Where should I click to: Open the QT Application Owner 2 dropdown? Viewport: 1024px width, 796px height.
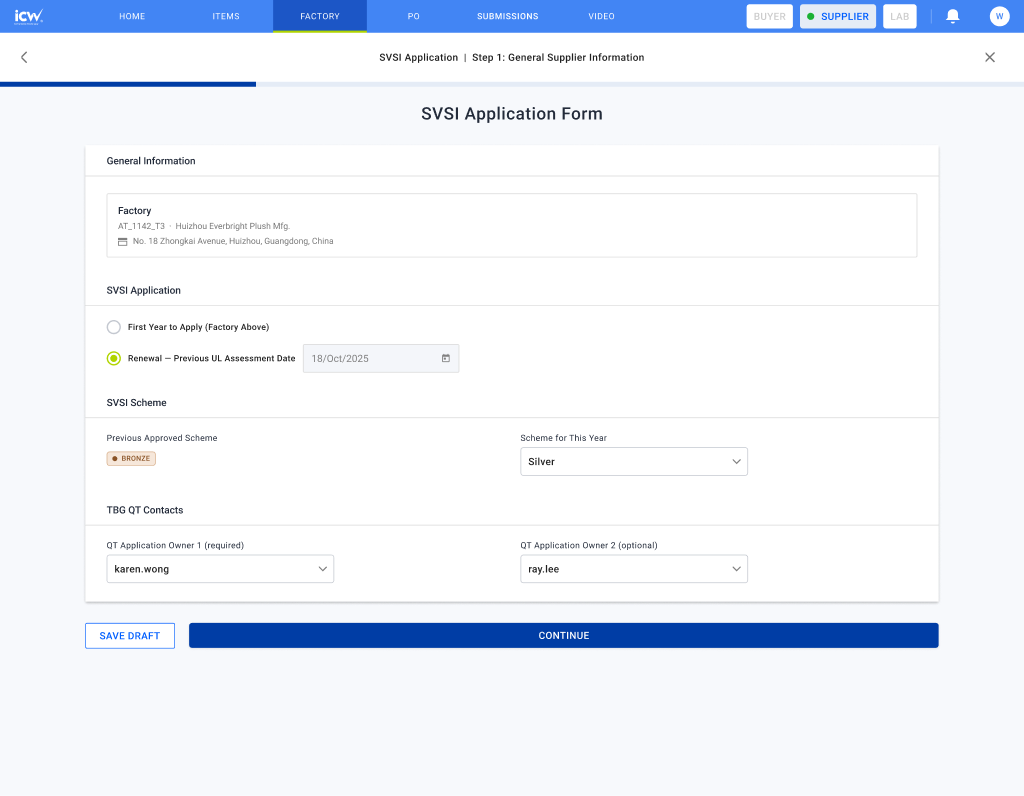(633, 569)
